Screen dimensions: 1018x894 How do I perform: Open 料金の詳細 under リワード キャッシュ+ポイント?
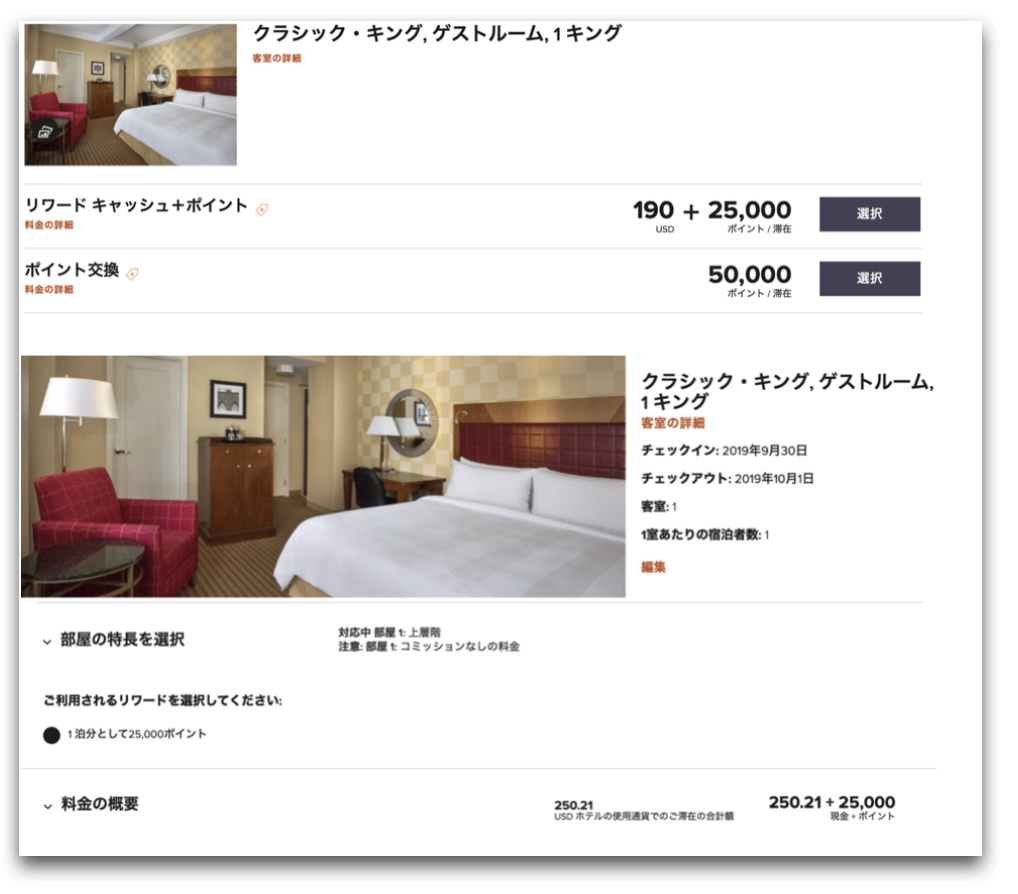tap(49, 225)
